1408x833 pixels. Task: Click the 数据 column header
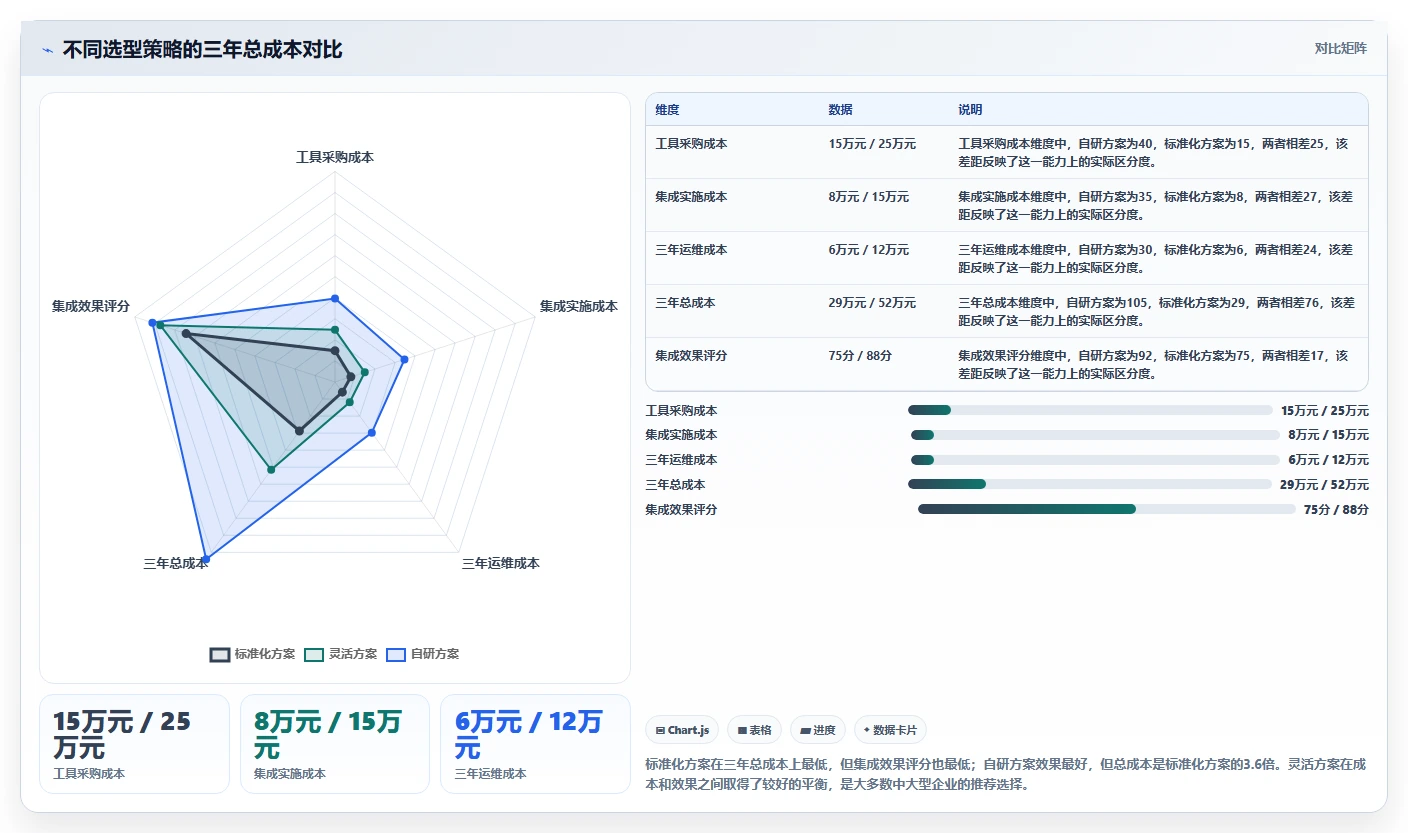(840, 110)
